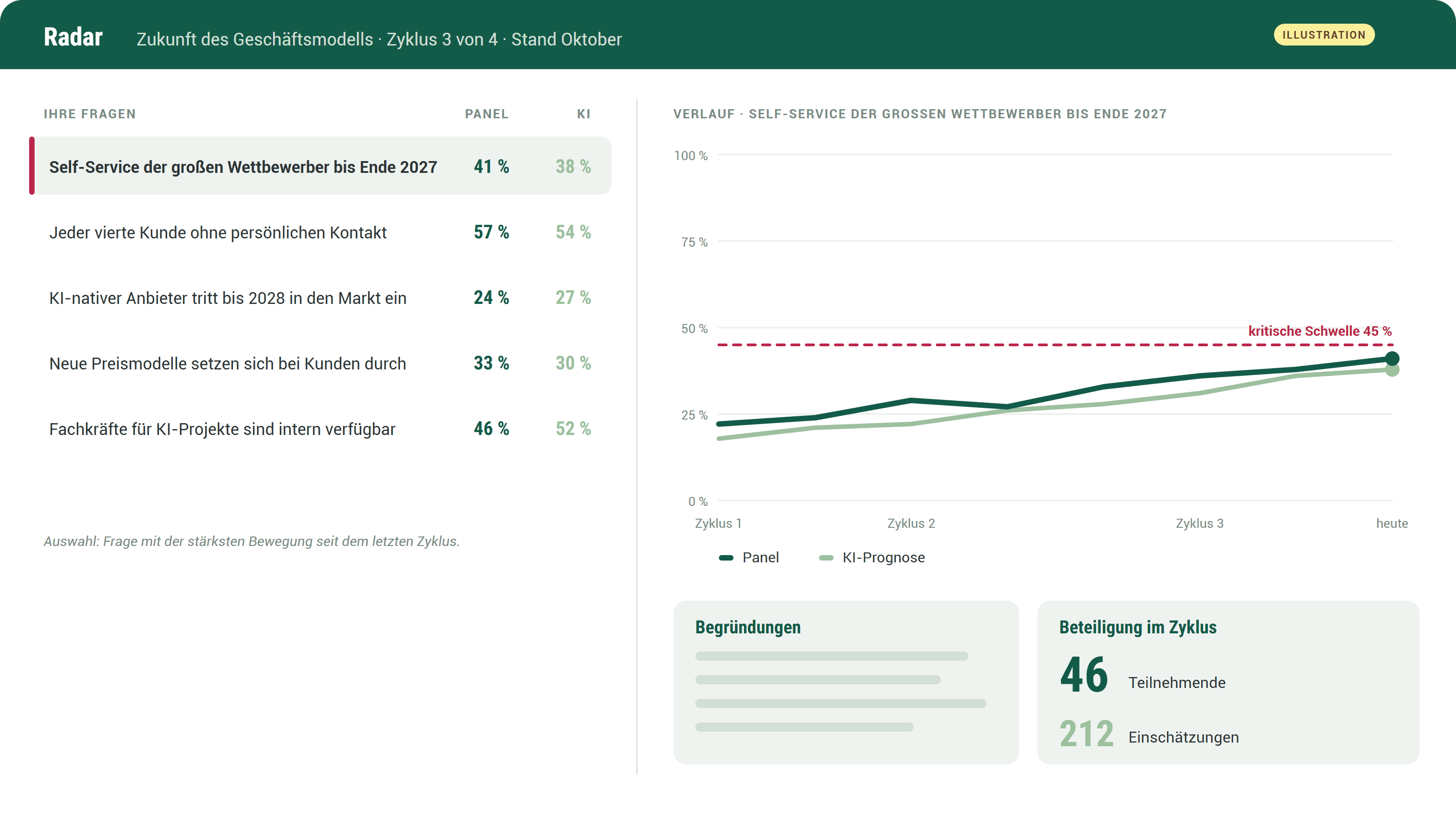Open the Begründungen card
This screenshot has width=1456, height=819.
[846, 682]
